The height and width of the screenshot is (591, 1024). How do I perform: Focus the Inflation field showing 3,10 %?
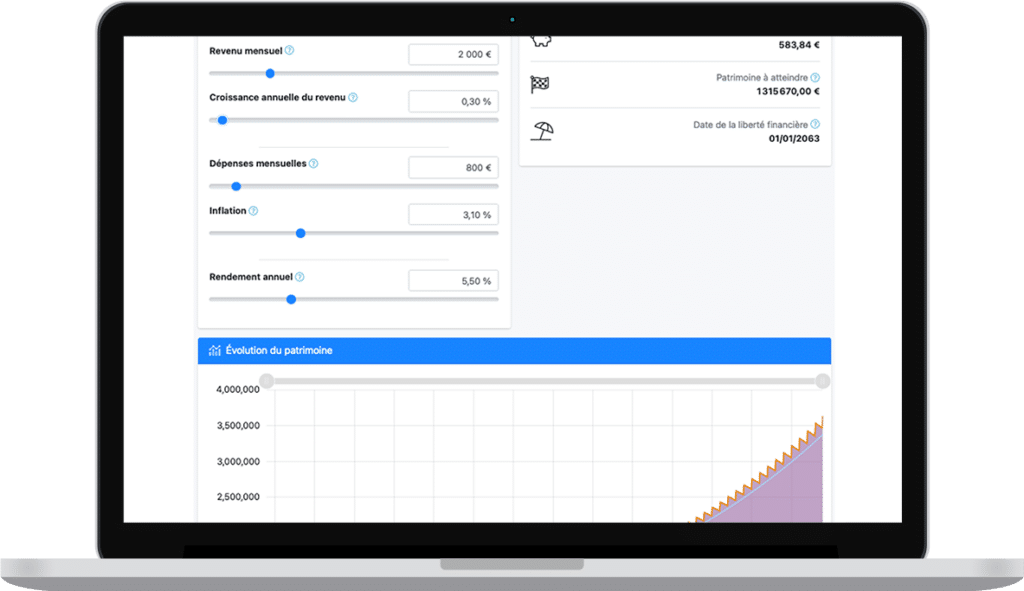(453, 214)
